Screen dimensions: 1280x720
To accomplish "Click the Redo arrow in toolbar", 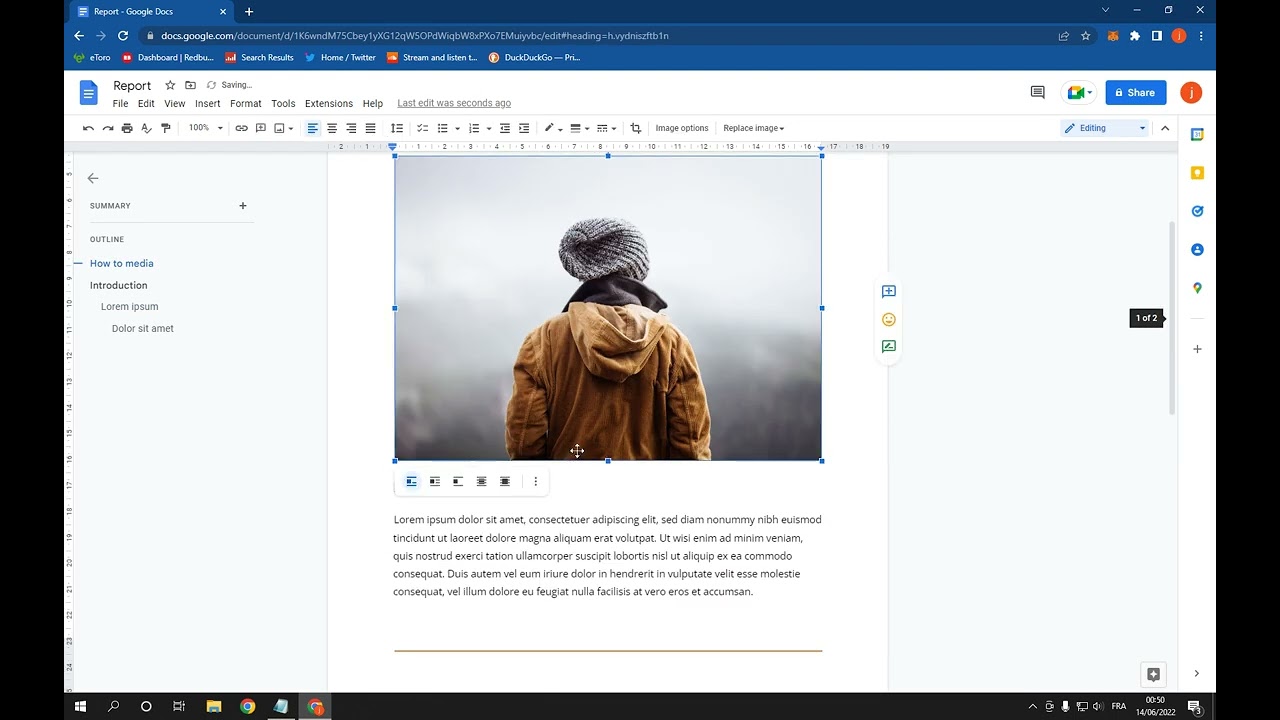I will [107, 128].
